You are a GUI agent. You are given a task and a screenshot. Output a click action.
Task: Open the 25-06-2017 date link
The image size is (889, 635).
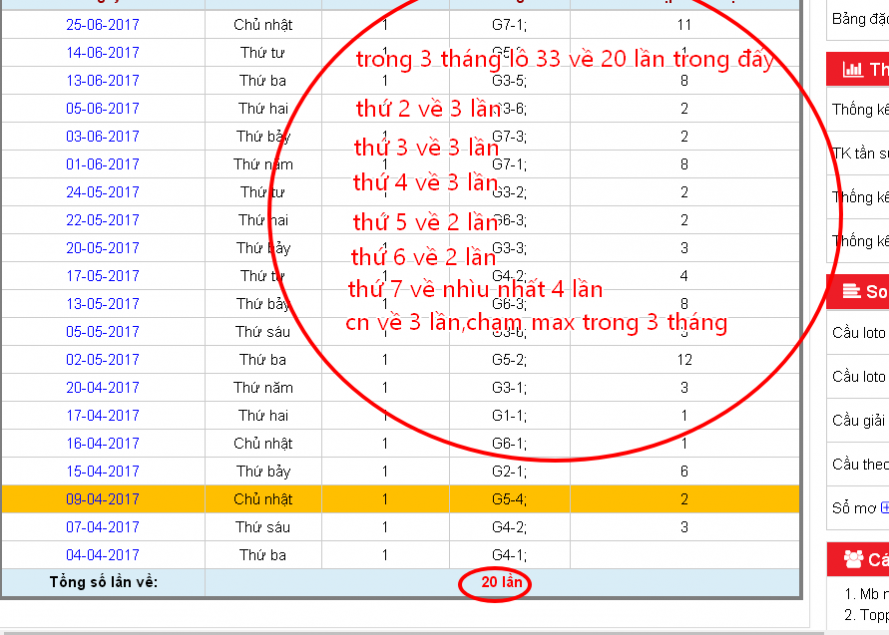pyautogui.click(x=103, y=24)
